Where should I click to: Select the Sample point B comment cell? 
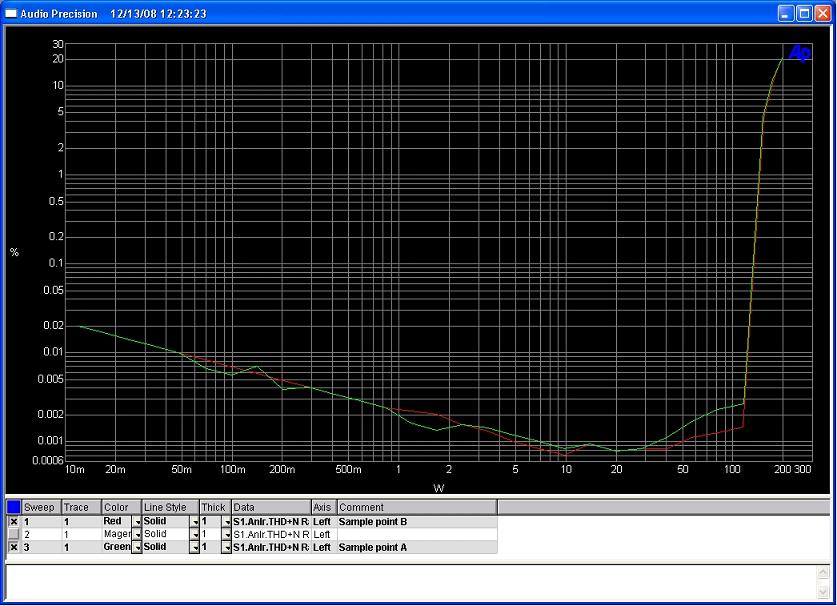(416, 522)
